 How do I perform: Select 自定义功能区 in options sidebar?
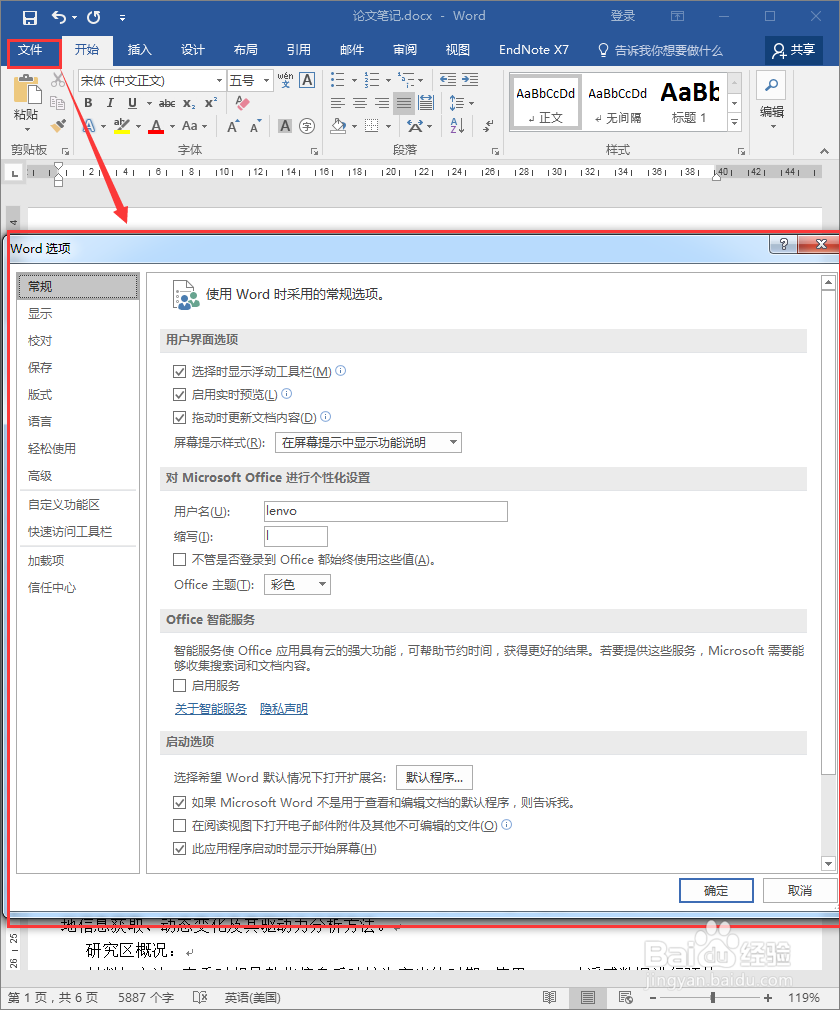pos(64,505)
